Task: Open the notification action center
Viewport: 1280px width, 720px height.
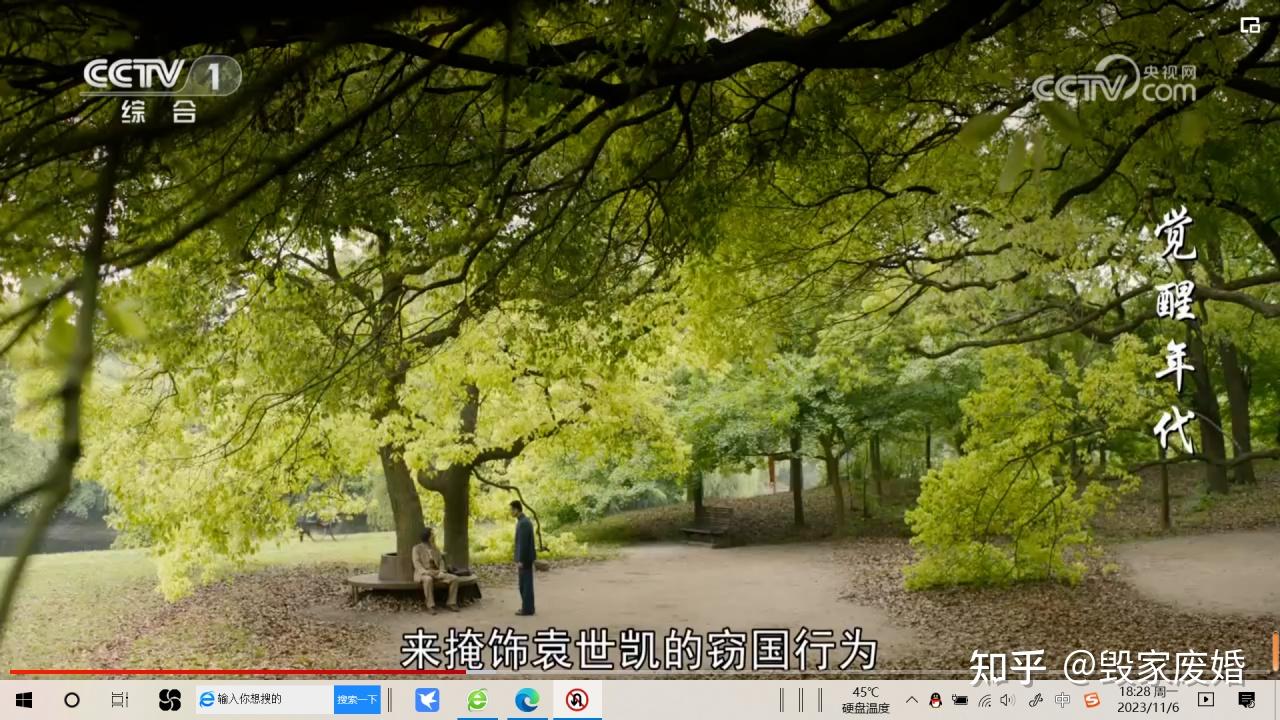Action: point(1246,700)
